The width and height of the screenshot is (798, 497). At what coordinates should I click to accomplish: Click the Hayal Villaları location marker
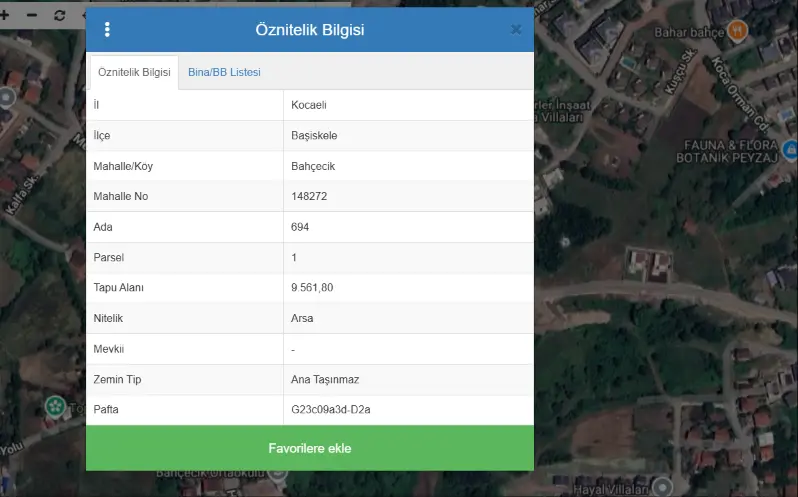coord(662,486)
